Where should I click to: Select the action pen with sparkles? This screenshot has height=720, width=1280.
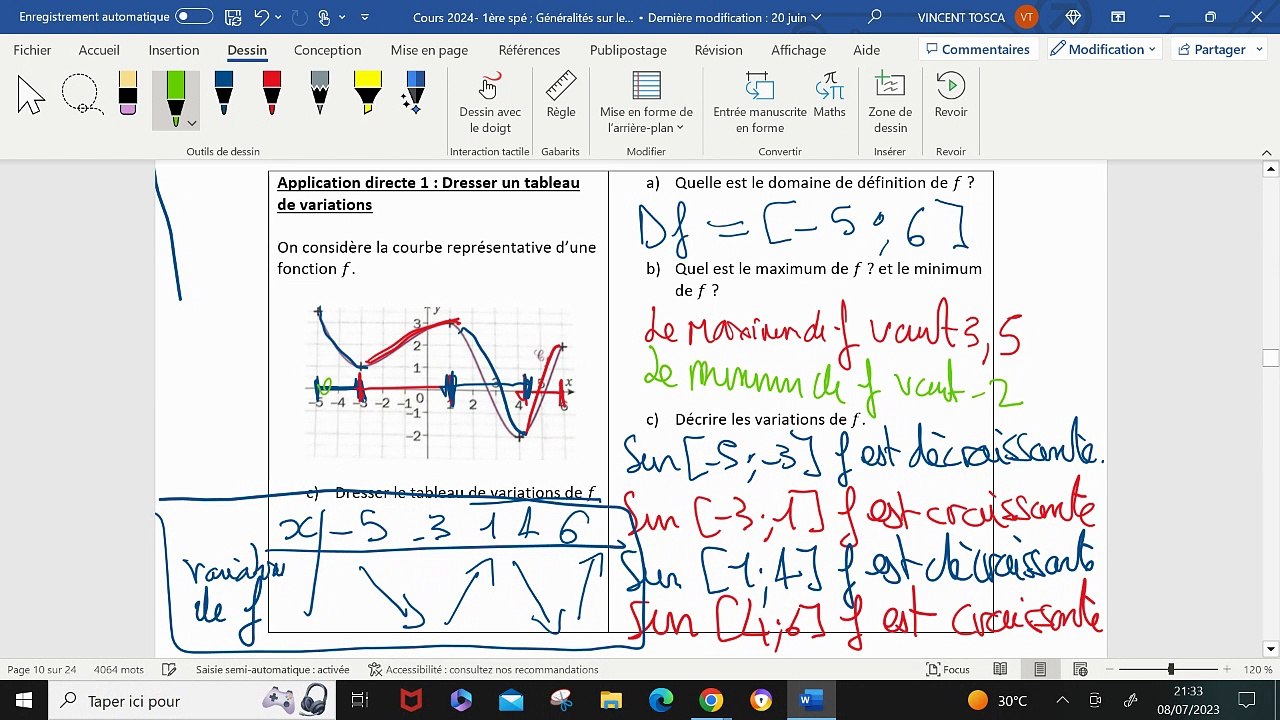click(x=415, y=93)
